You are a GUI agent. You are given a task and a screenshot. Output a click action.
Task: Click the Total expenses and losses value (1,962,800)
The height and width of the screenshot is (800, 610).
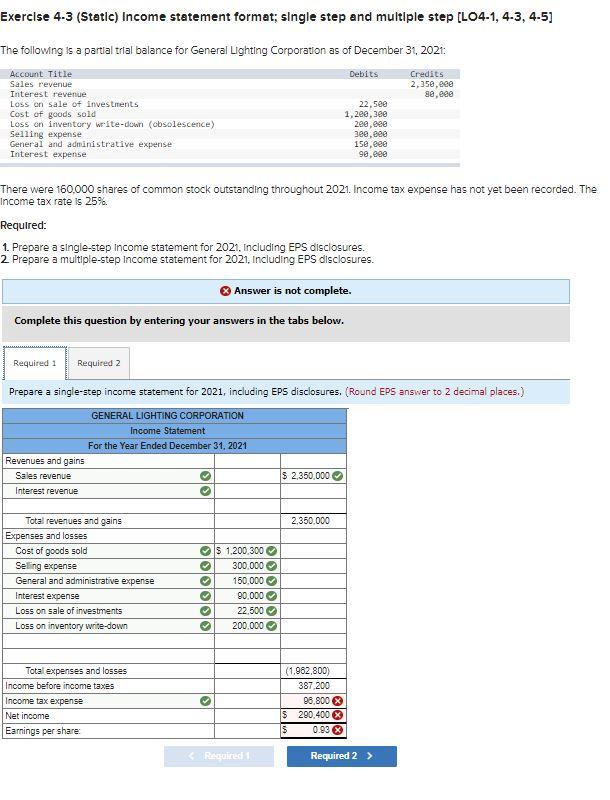(308, 671)
